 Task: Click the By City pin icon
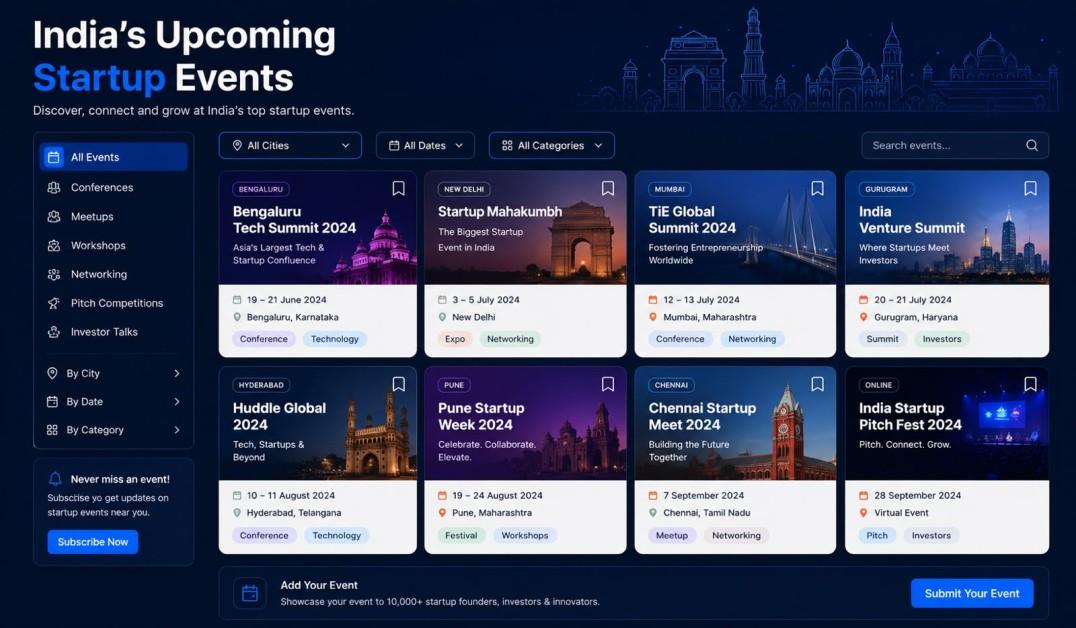52,373
